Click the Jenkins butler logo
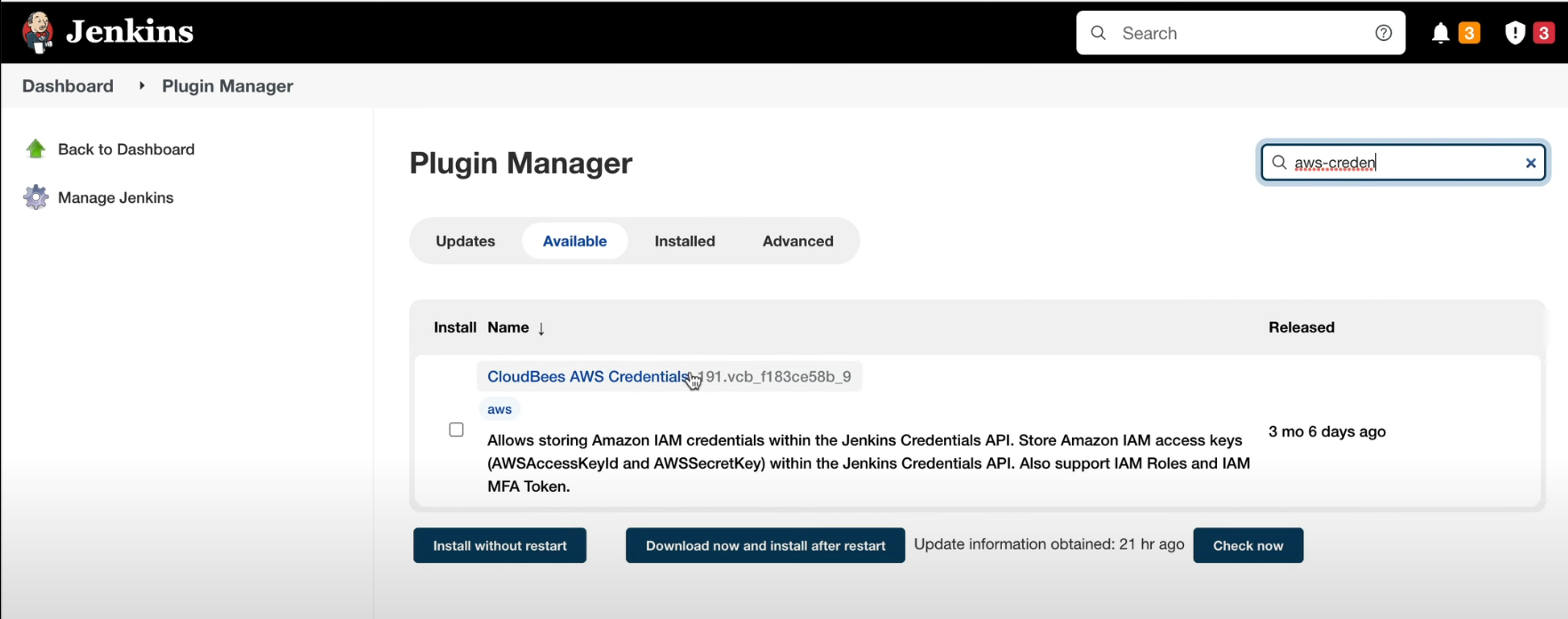Screen dimensions: 1568x619 (37, 33)
